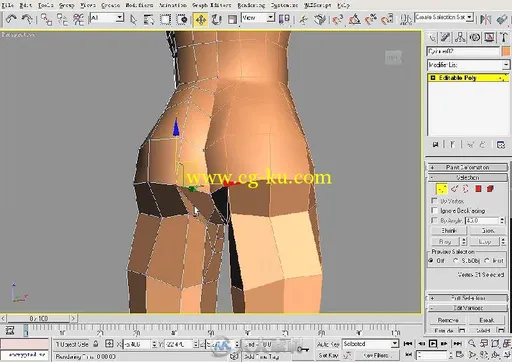Collapse the Edit Vertices rollout
Image resolution: width=512 pixels, height=362 pixels.
coord(467,308)
